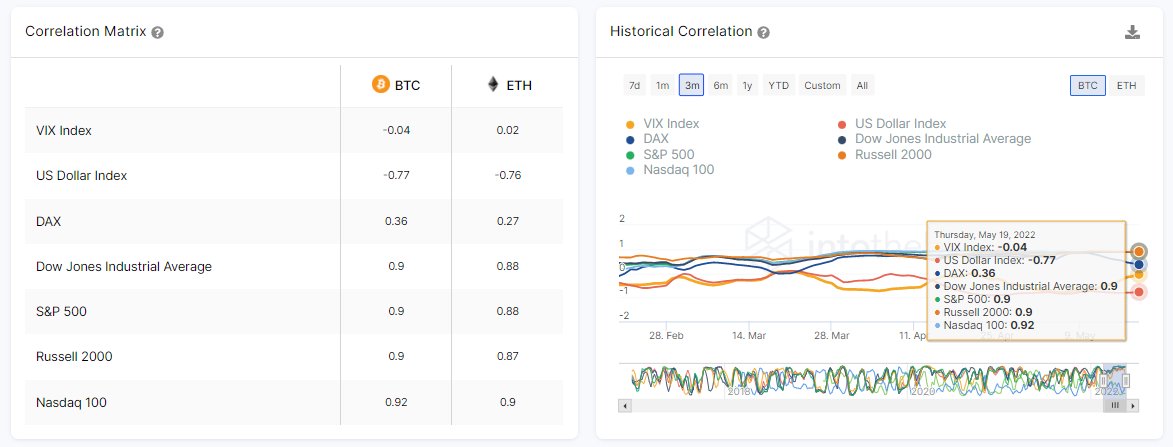Screen dimensions: 1173x447
Task: Click the Ethereum logo in the ETH column header
Action: coord(493,84)
